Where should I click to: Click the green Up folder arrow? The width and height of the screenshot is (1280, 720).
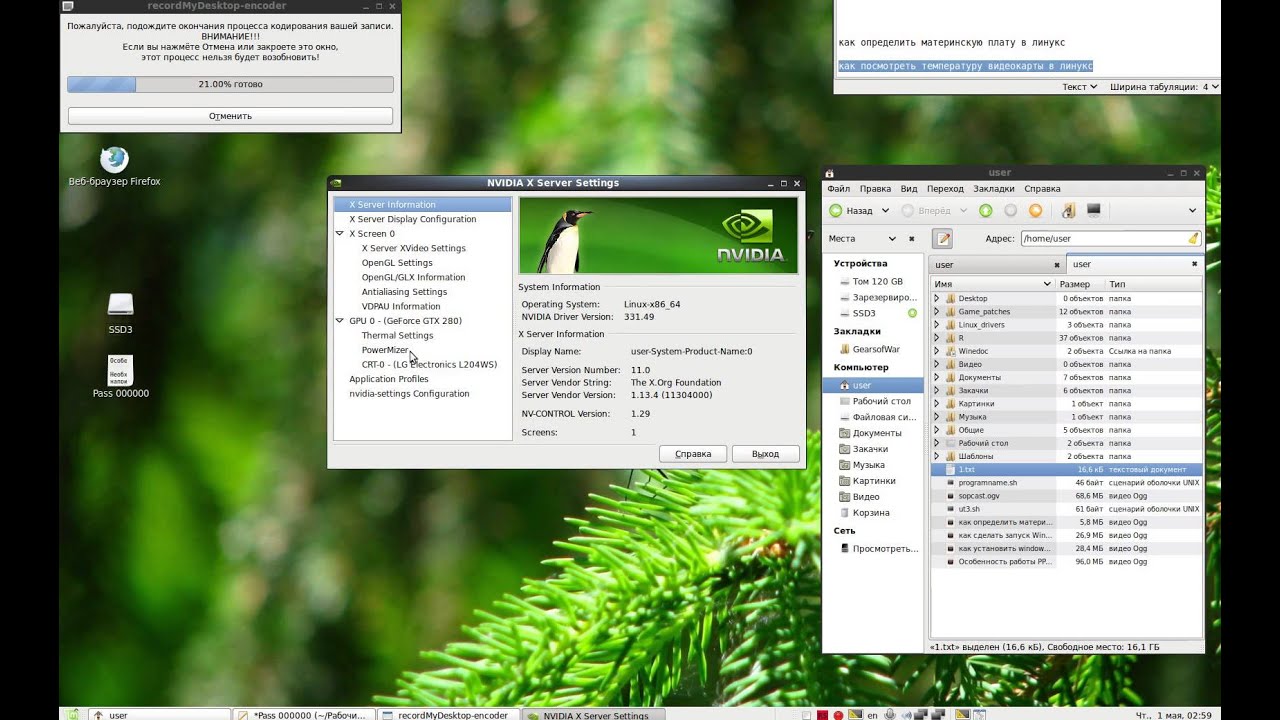(985, 211)
